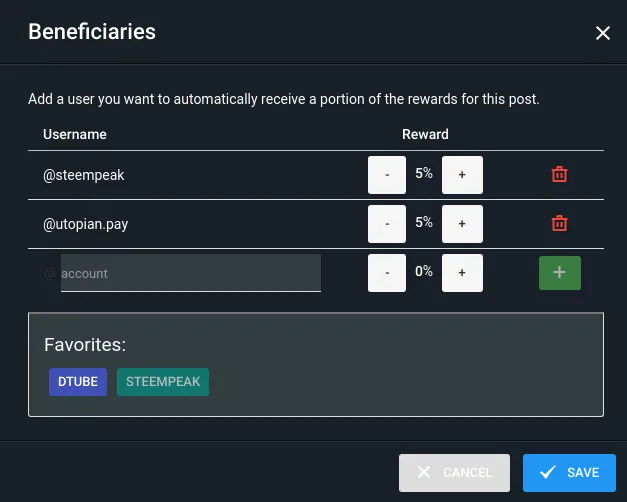627x502 pixels.
Task: Raise the @utopian.pay reward with the plus button
Action: pos(462,224)
